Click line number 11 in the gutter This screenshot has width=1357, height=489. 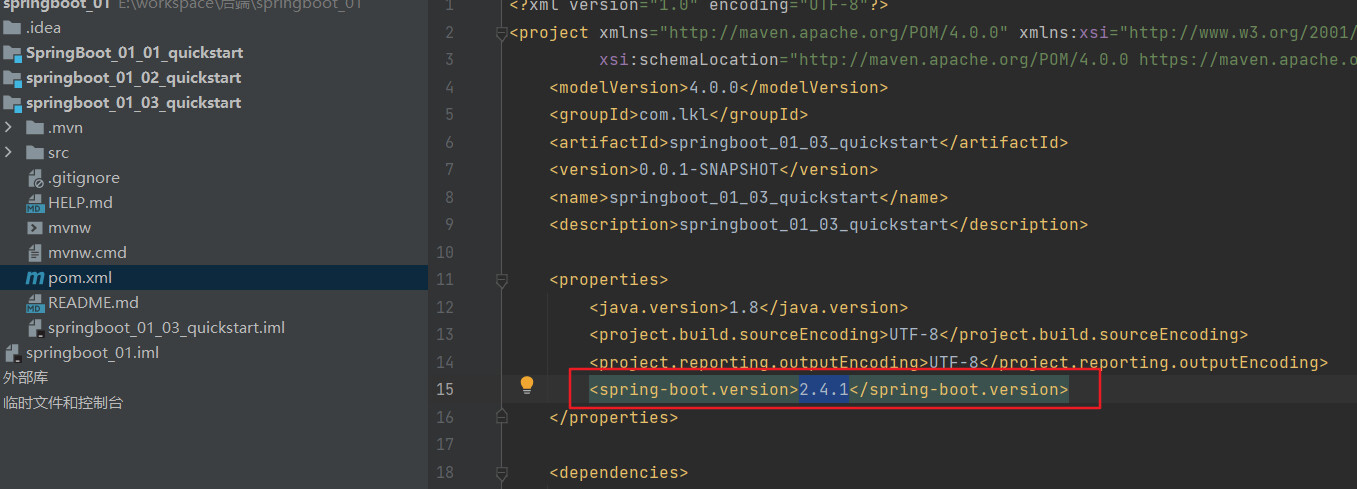coord(445,279)
